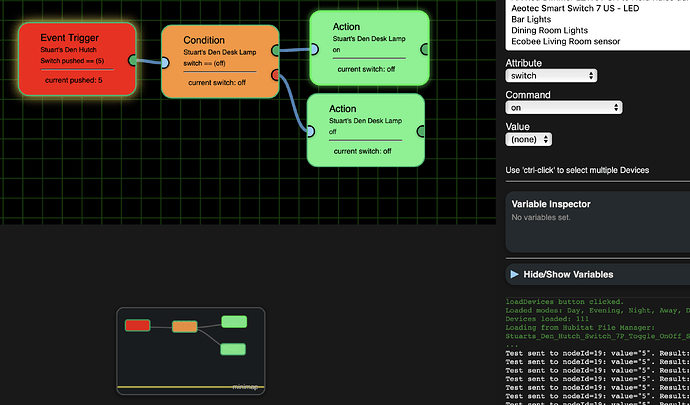The height and width of the screenshot is (405, 690).
Task: Open the Command dropdown showing on
Action: 552,108
